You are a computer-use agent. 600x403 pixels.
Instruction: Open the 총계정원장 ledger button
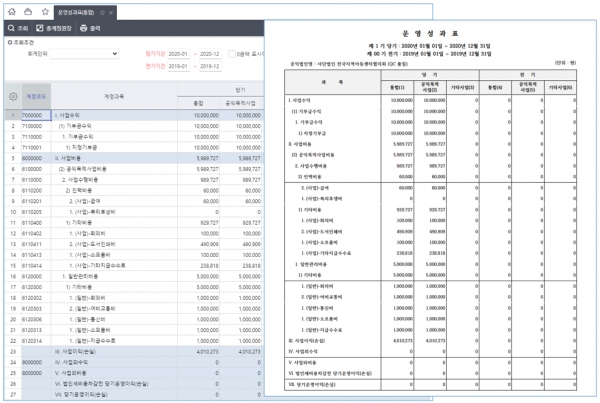pos(54,28)
